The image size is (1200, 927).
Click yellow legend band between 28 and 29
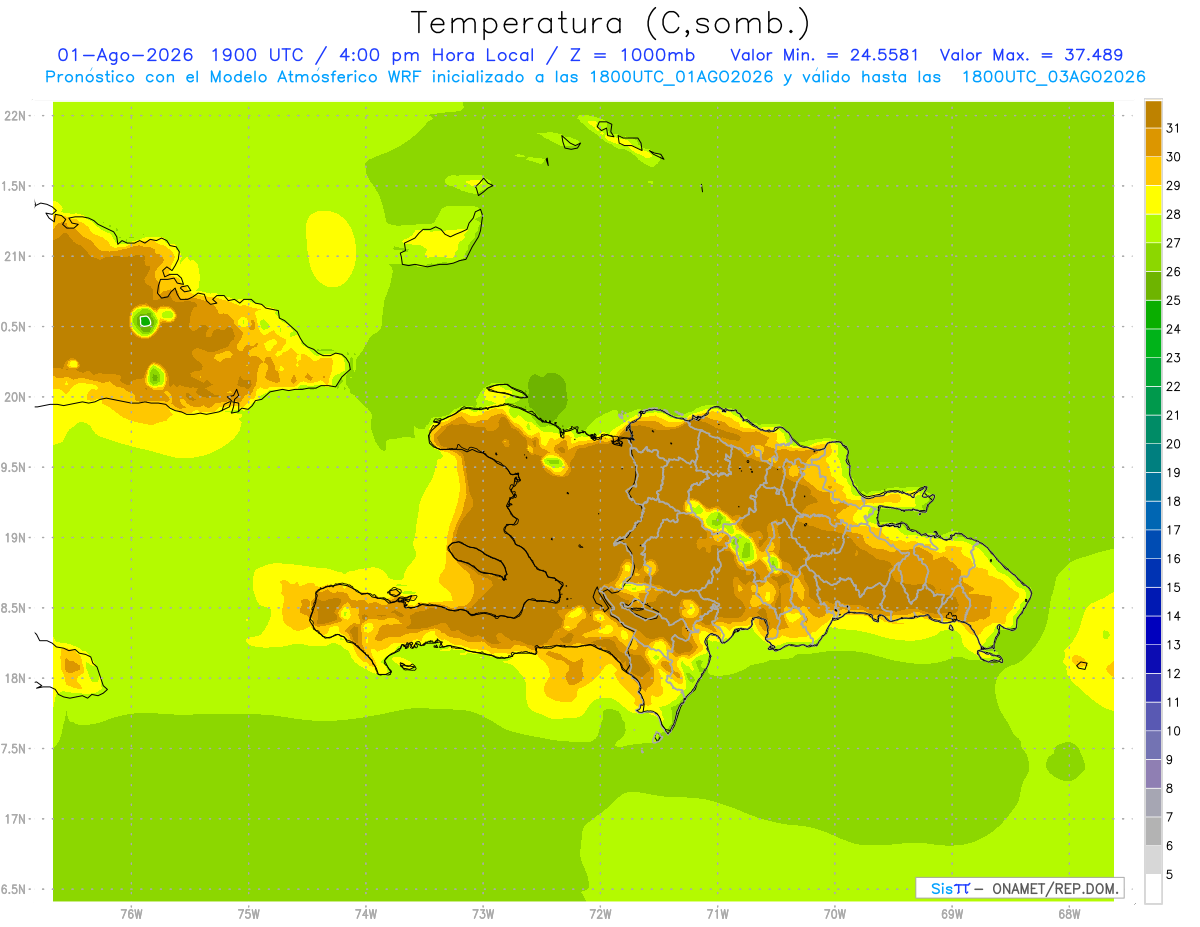[x=1153, y=200]
